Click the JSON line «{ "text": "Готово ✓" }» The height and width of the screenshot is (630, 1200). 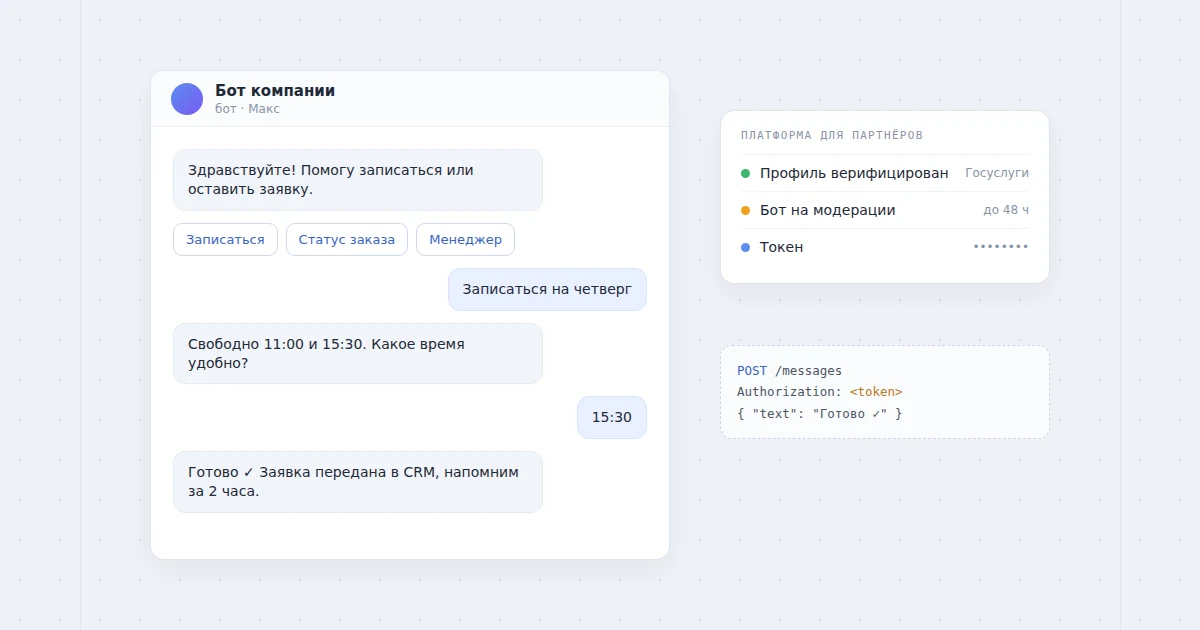tap(820, 413)
